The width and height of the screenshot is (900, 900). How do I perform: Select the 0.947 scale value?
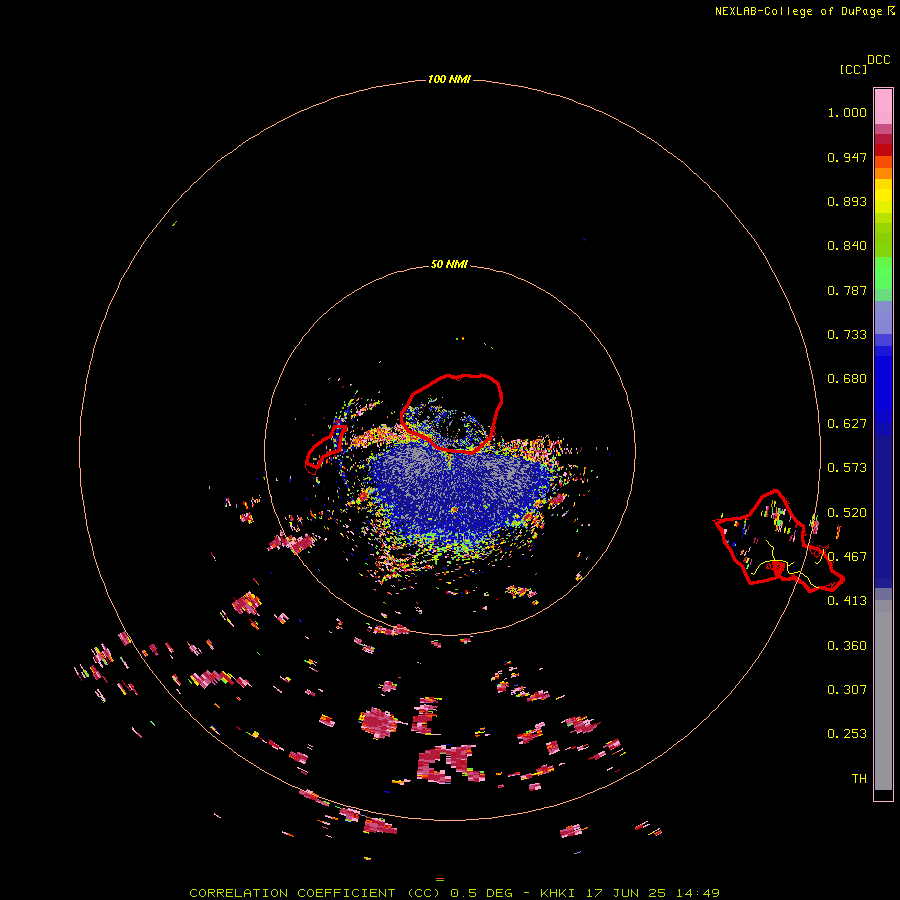[847, 157]
